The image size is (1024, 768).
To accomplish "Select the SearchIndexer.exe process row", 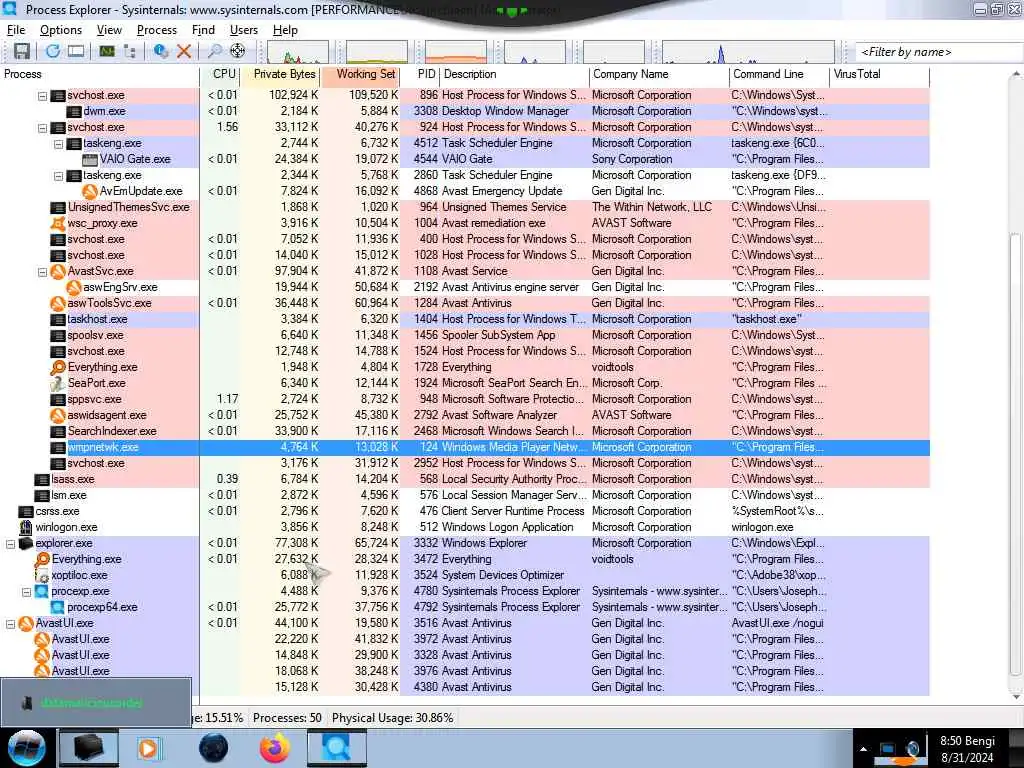I will [x=465, y=431].
